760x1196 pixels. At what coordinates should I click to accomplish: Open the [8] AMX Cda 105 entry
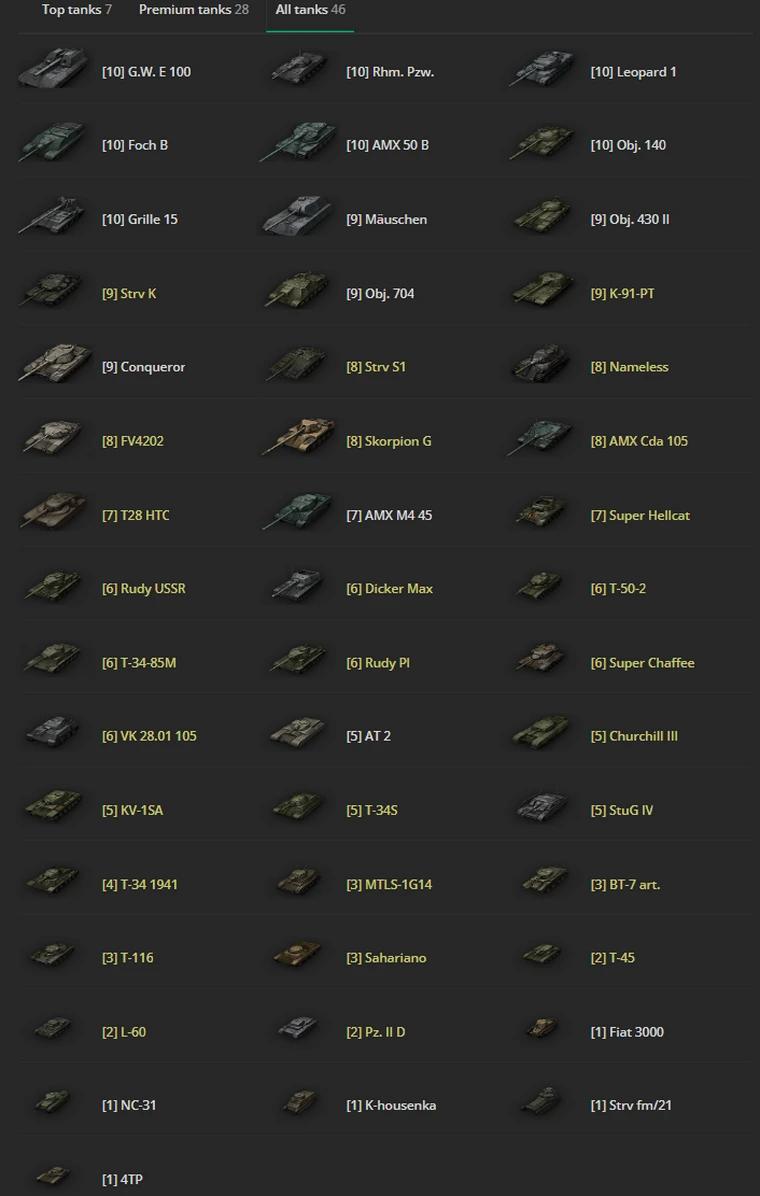click(639, 441)
